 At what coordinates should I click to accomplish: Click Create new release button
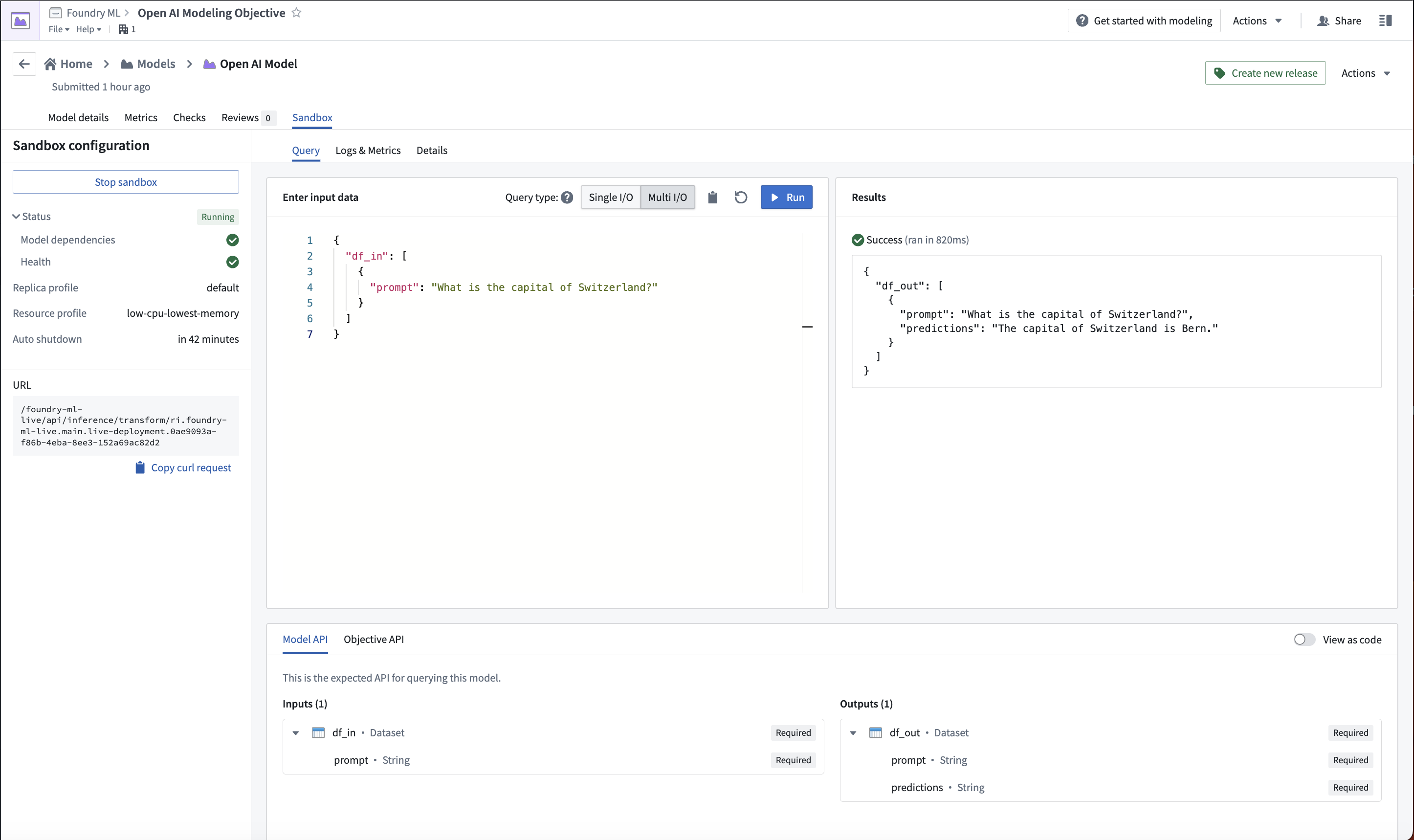1265,73
